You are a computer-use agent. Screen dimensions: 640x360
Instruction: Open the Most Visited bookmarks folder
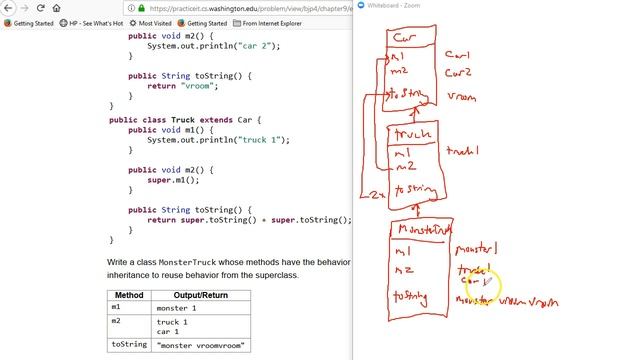151,23
